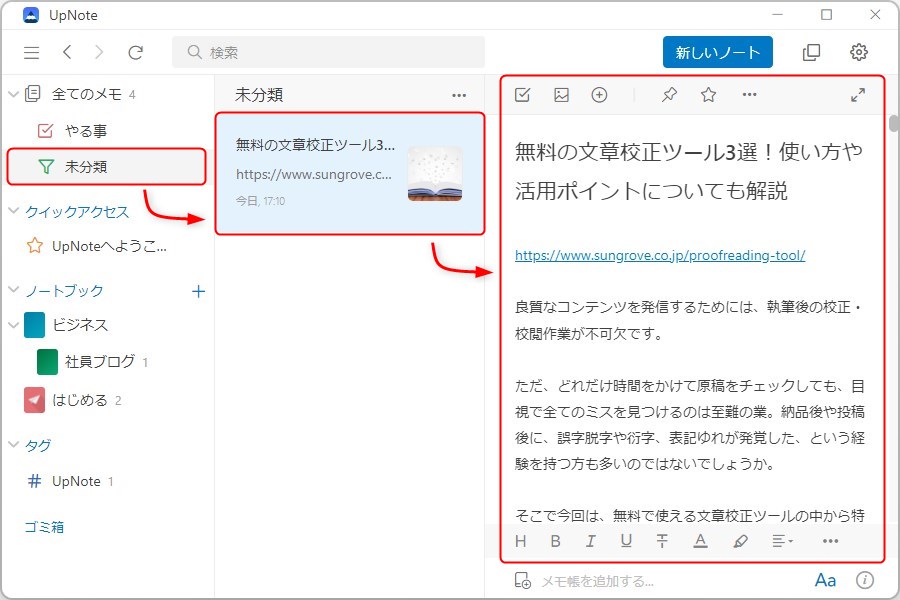
Task: Click the 今日, 17:10 timestamp
Action: coord(260,201)
